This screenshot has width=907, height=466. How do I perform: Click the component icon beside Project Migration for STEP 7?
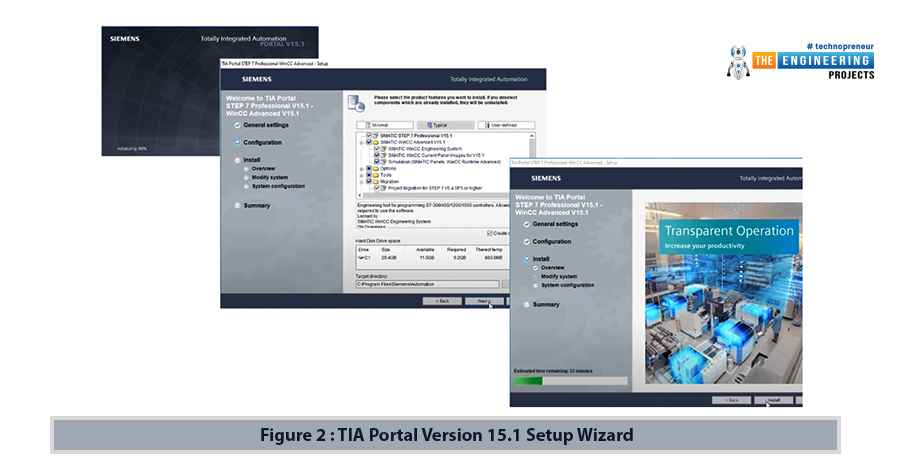click(384, 188)
